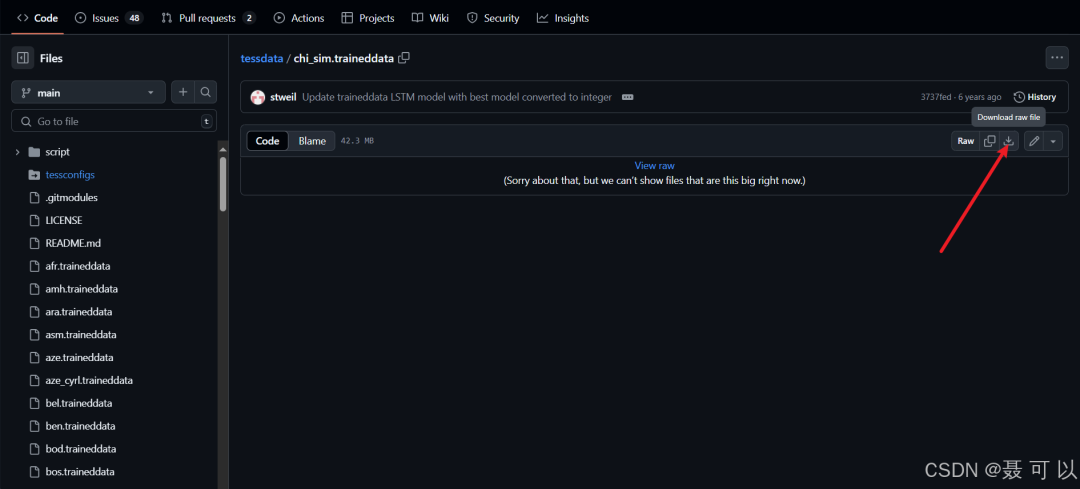
Task: Go to tessdata breadcrumb link
Action: pos(262,59)
